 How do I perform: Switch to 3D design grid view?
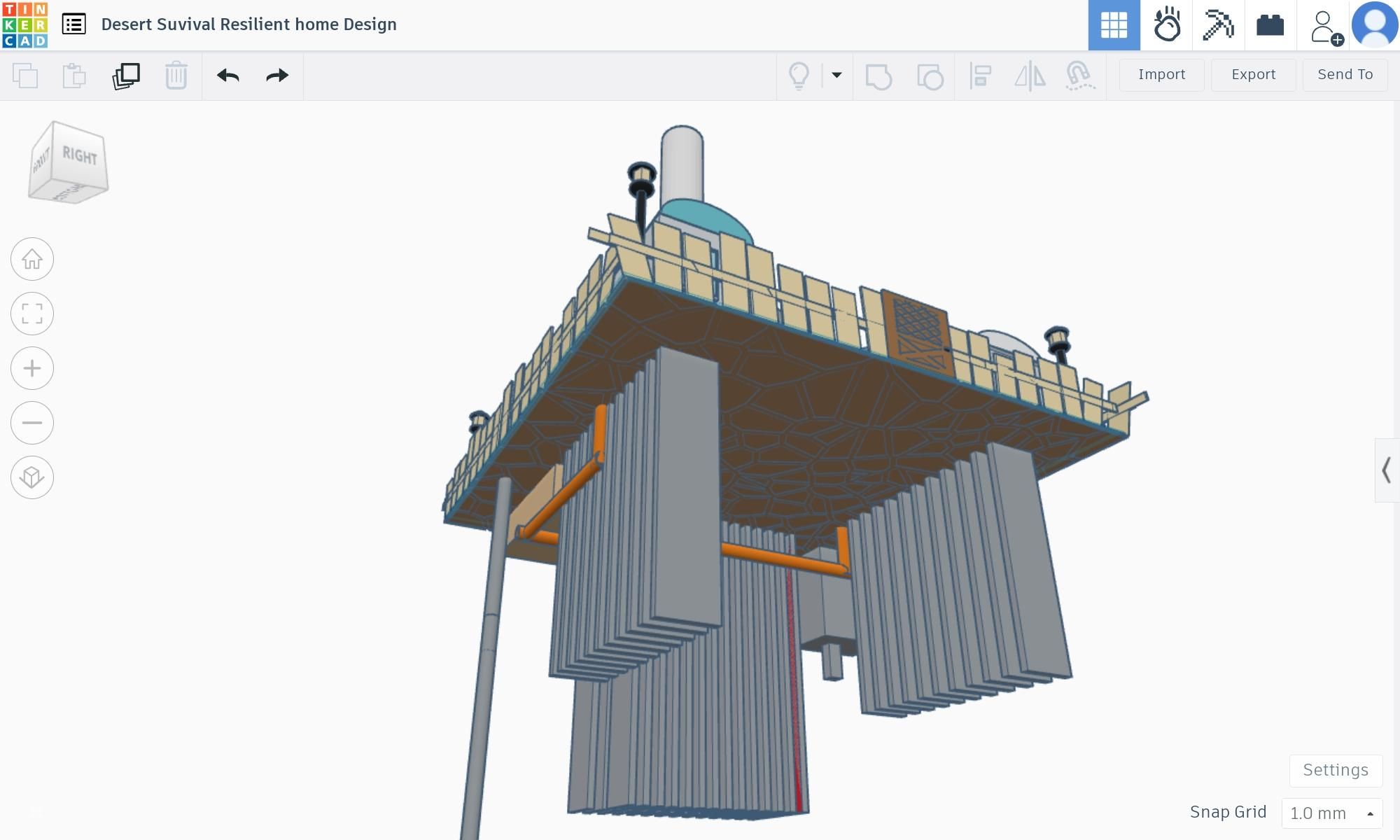(x=1114, y=25)
